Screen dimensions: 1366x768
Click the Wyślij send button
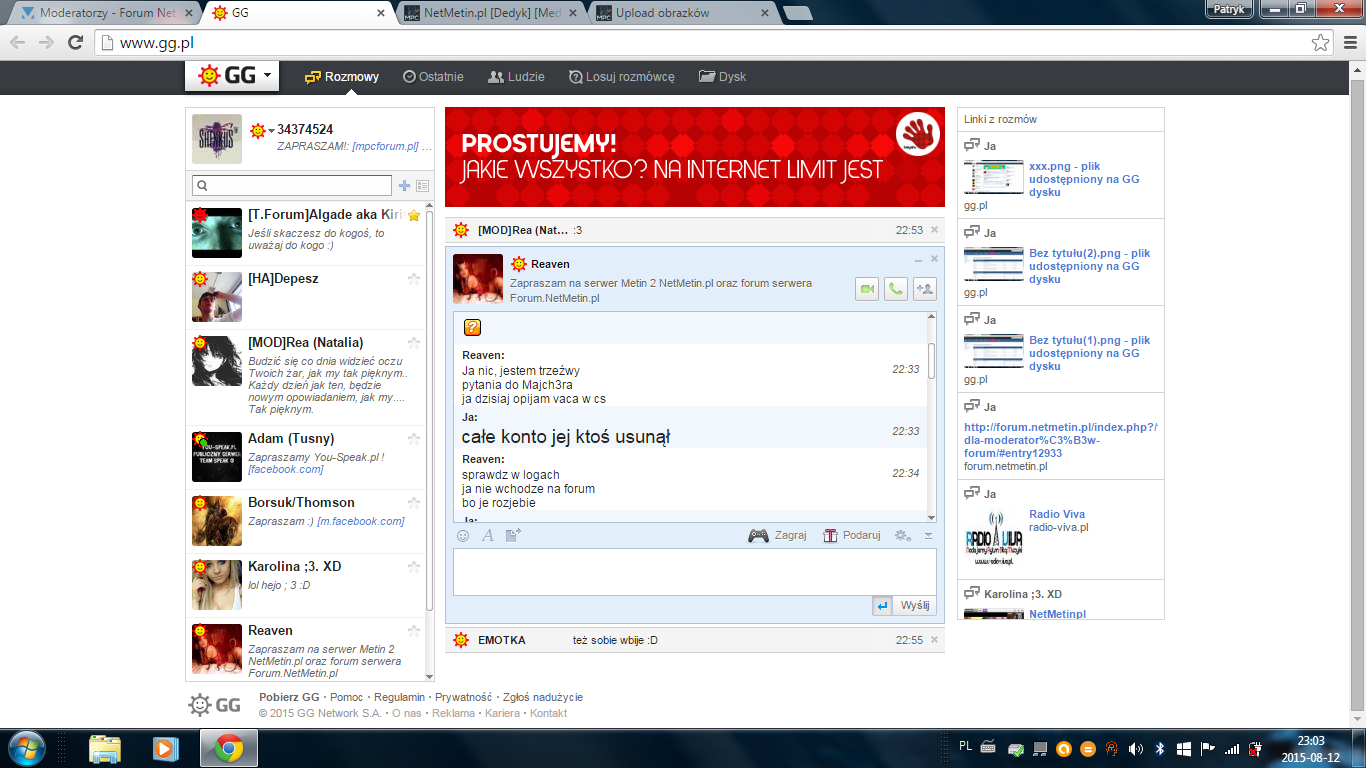pos(915,606)
